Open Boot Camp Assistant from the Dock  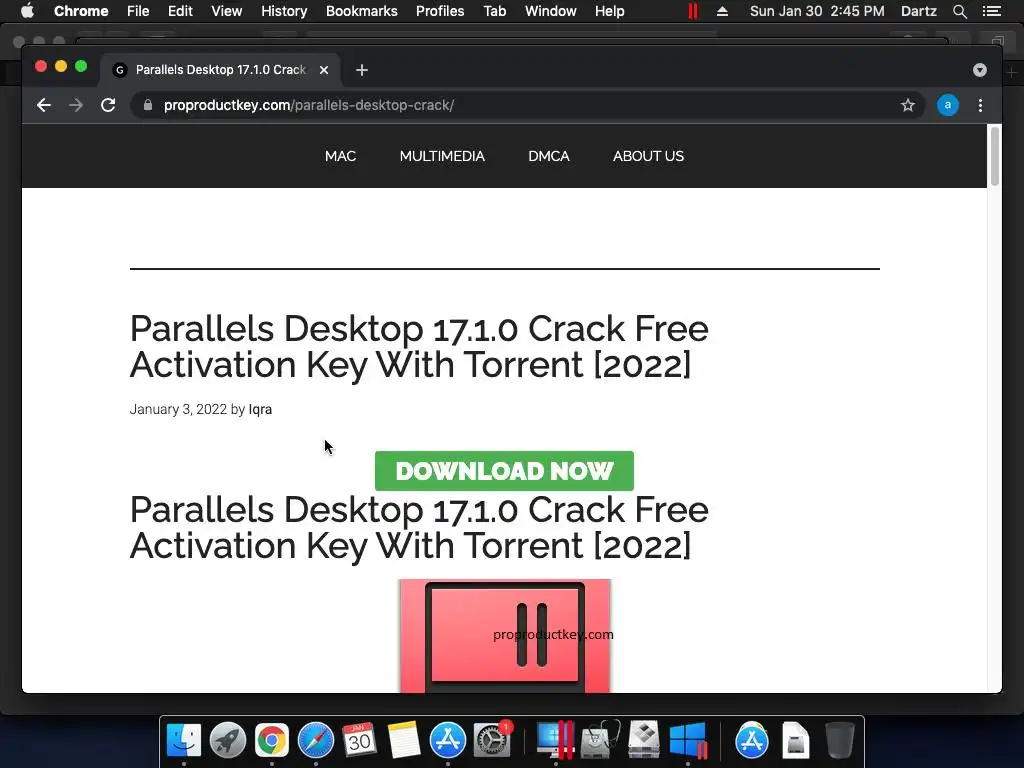click(x=644, y=741)
